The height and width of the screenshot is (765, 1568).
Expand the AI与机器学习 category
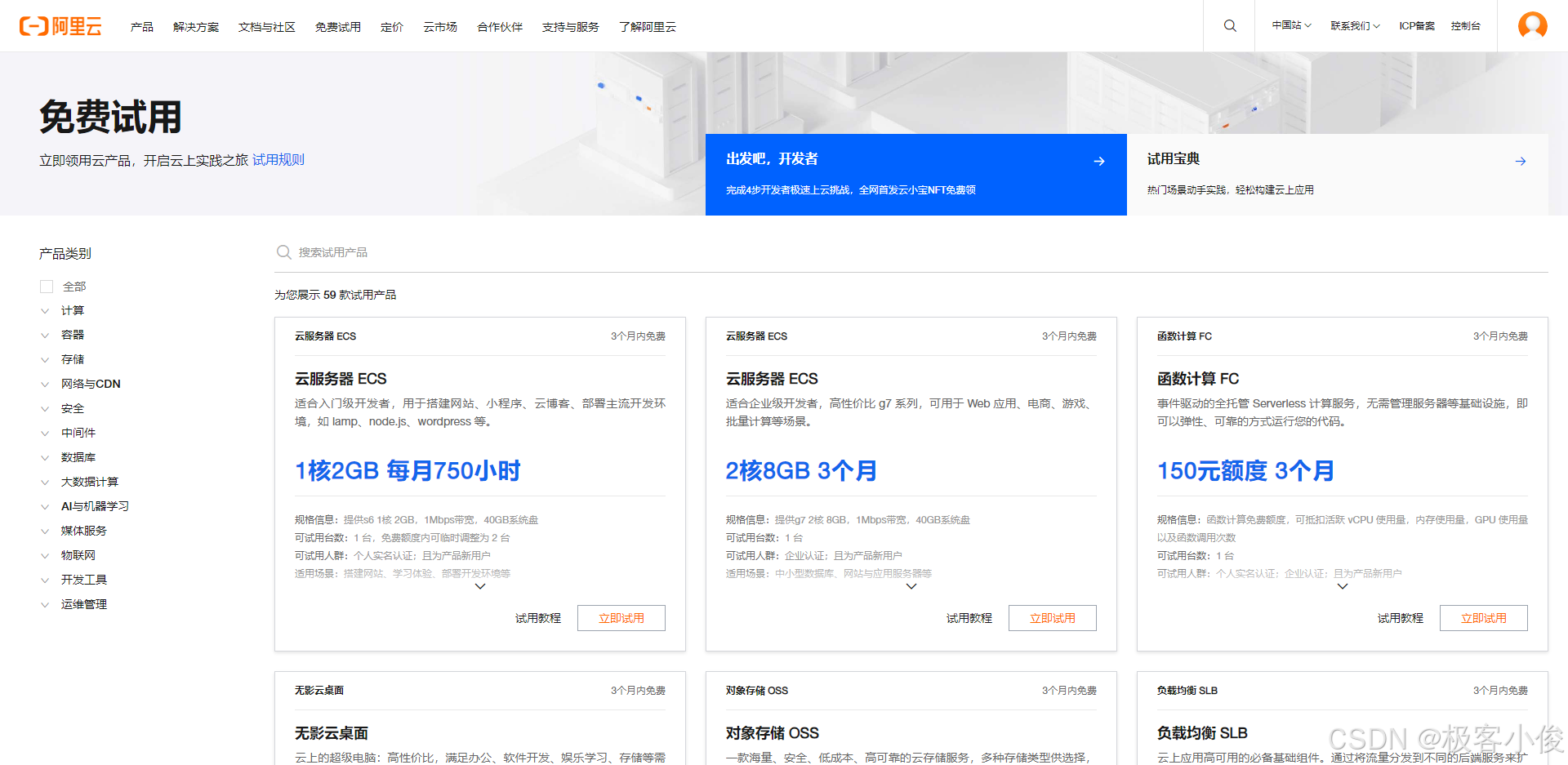click(45, 507)
